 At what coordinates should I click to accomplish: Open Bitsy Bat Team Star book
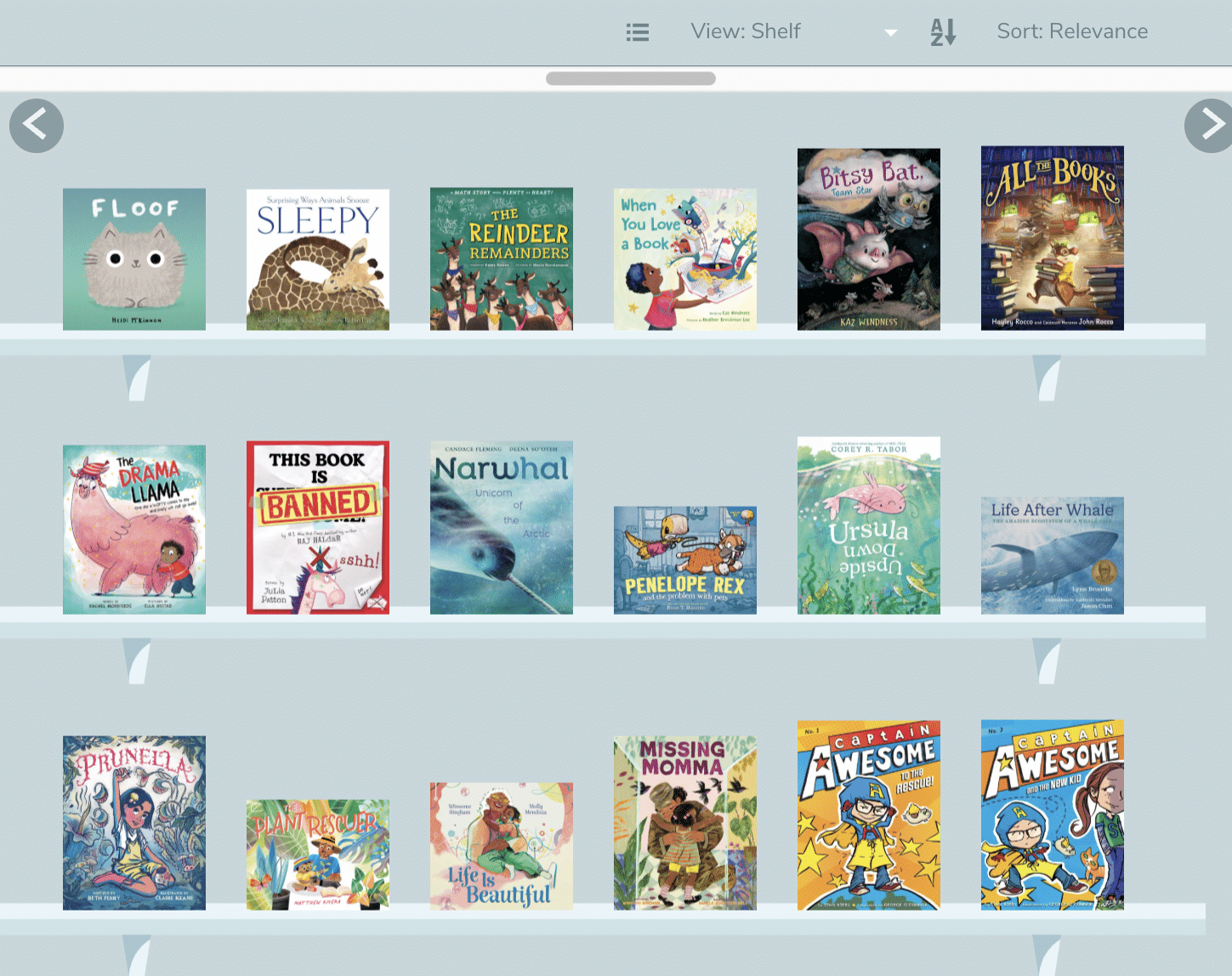(869, 240)
